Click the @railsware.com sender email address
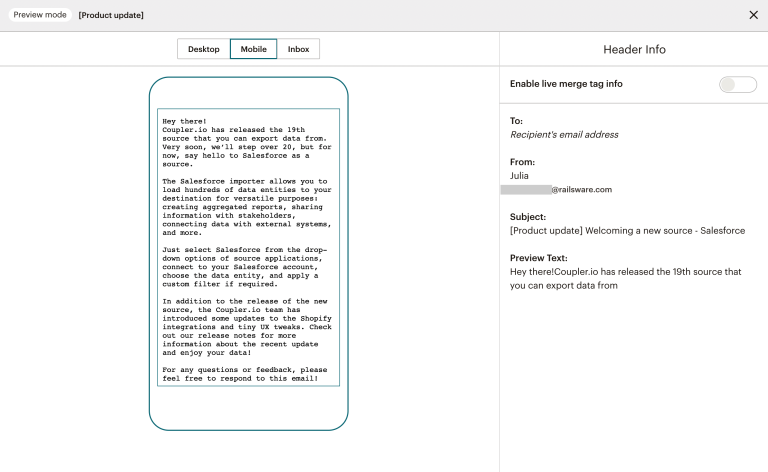 (581, 189)
